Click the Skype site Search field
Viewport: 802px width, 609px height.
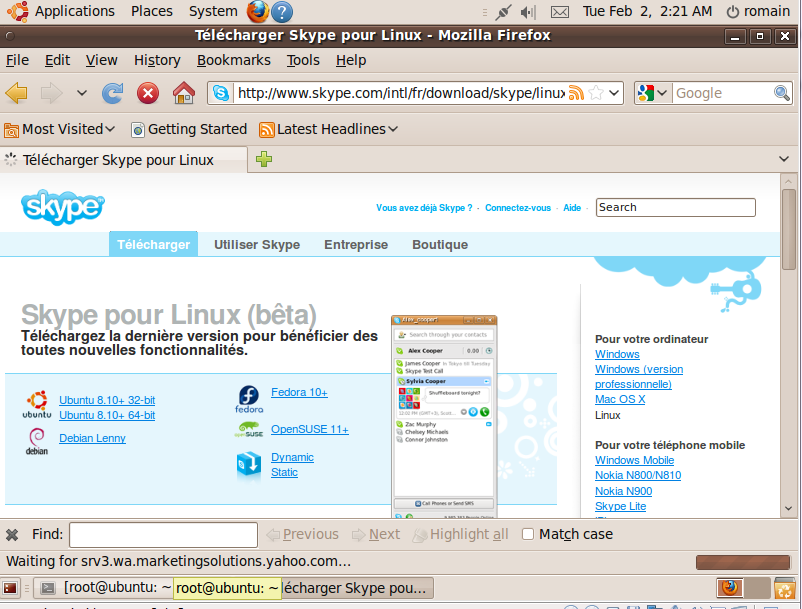675,207
